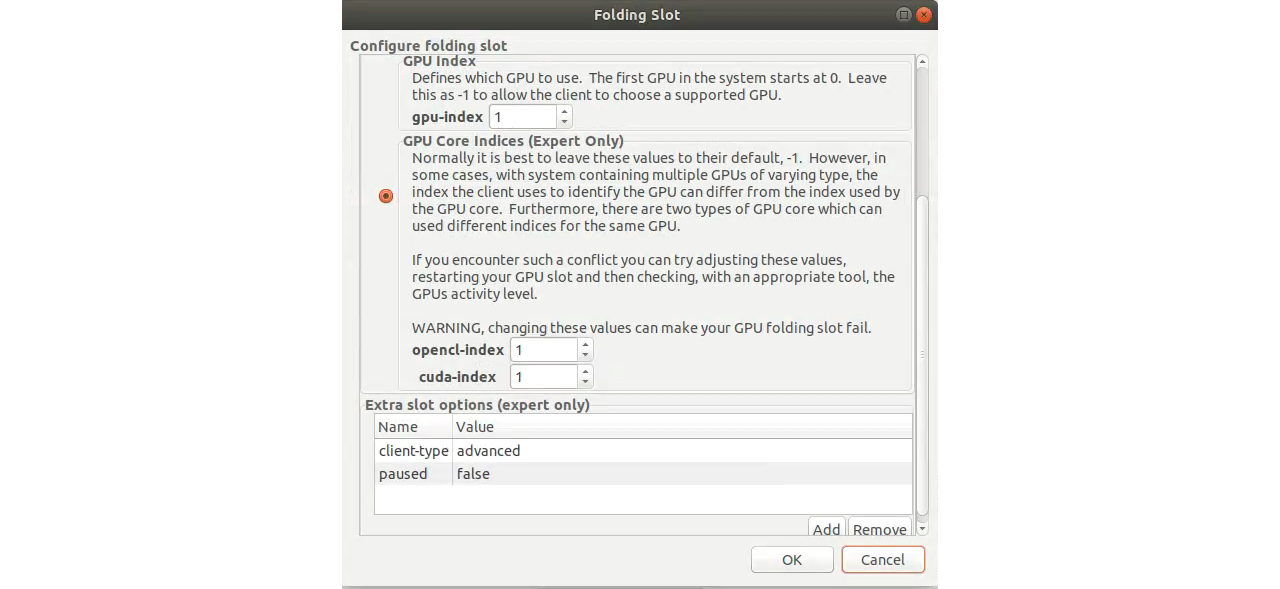The image size is (1280, 589).
Task: Select the client-type row in extra options
Action: click(643, 451)
